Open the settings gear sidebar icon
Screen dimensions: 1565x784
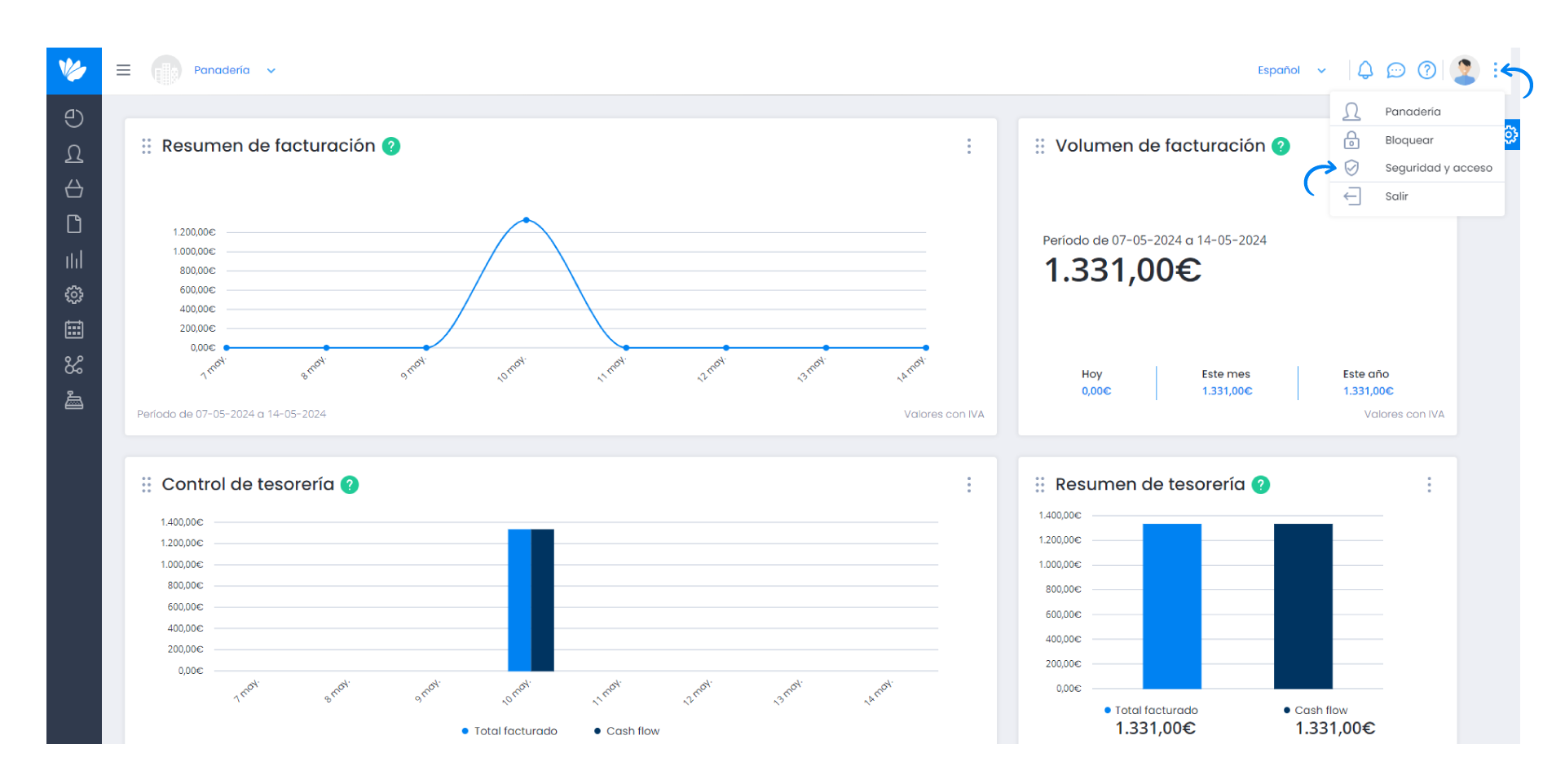74,294
